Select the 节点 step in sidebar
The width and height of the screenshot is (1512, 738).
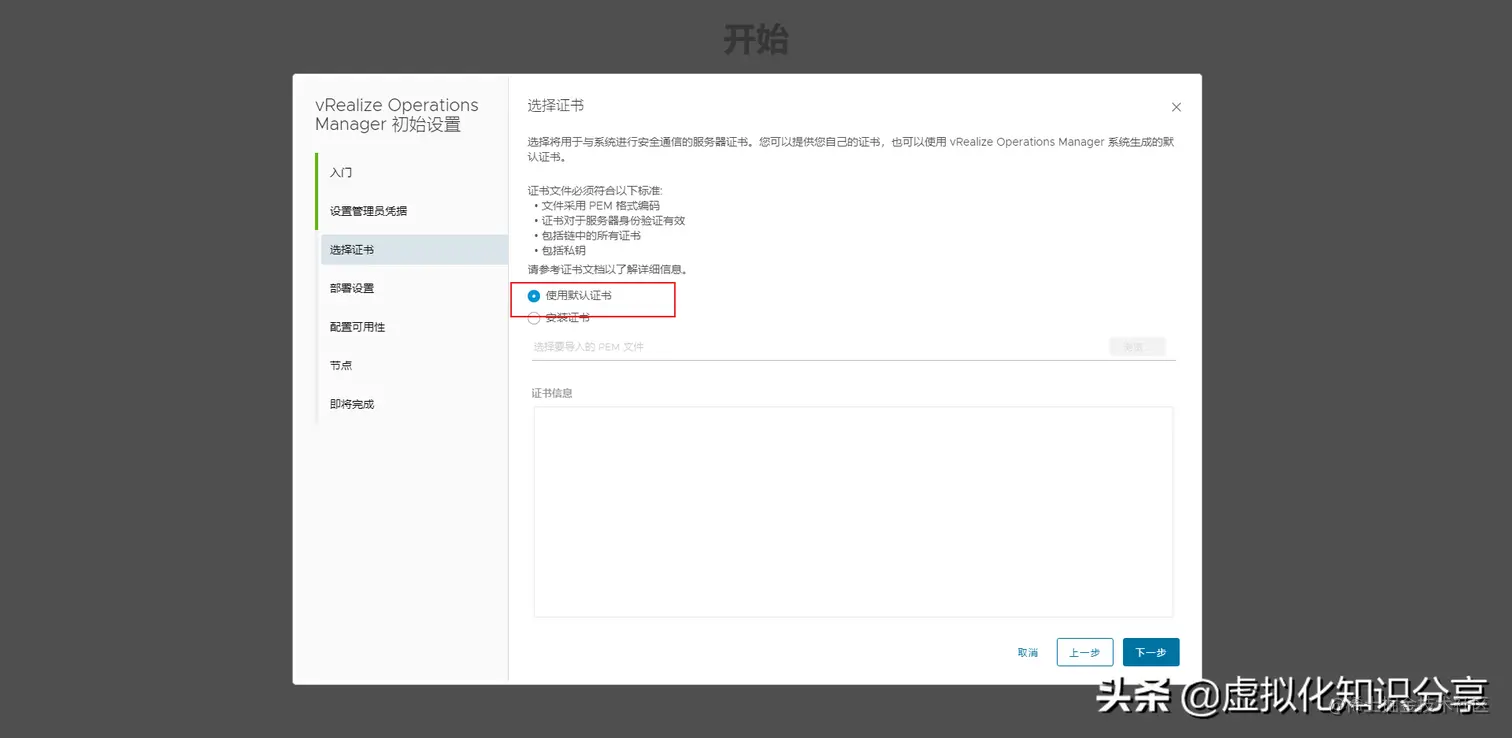[340, 365]
